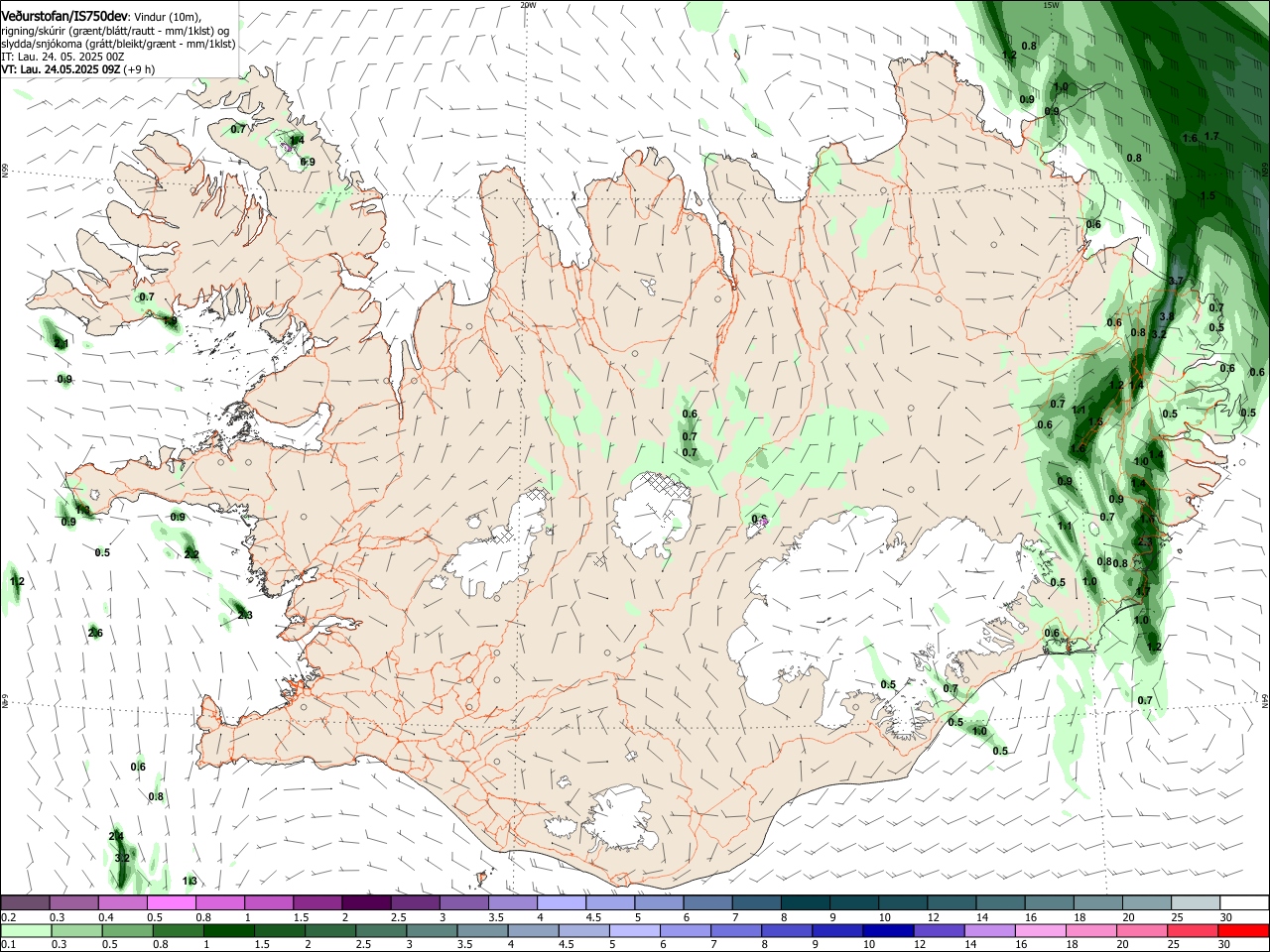Screen dimensions: 1270x952
Task: Select the purple rain swatch labeled 12
Action: 939,931
